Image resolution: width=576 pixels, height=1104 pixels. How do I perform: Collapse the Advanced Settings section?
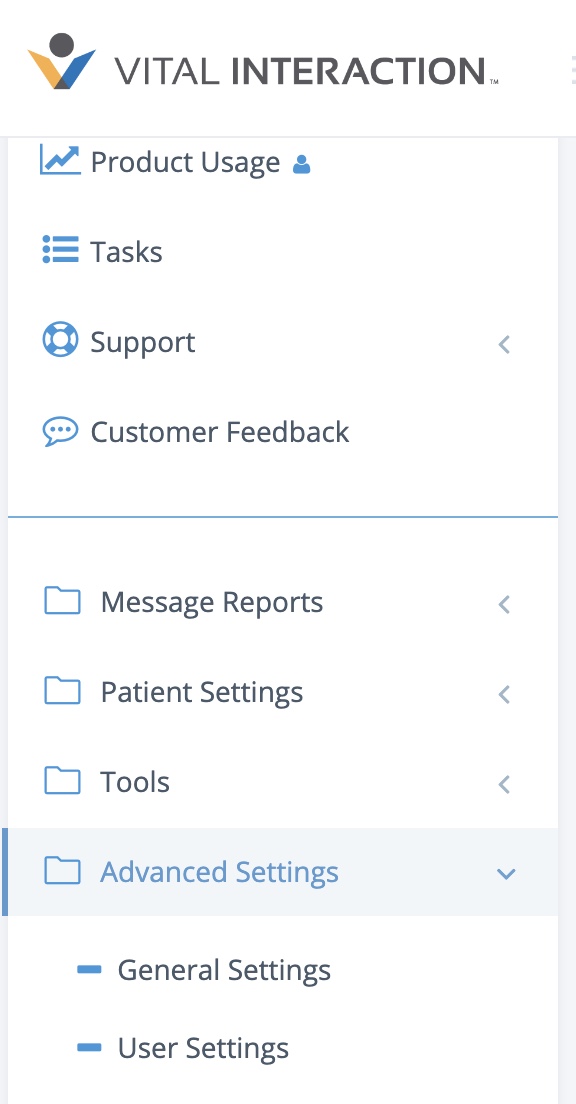coord(506,873)
